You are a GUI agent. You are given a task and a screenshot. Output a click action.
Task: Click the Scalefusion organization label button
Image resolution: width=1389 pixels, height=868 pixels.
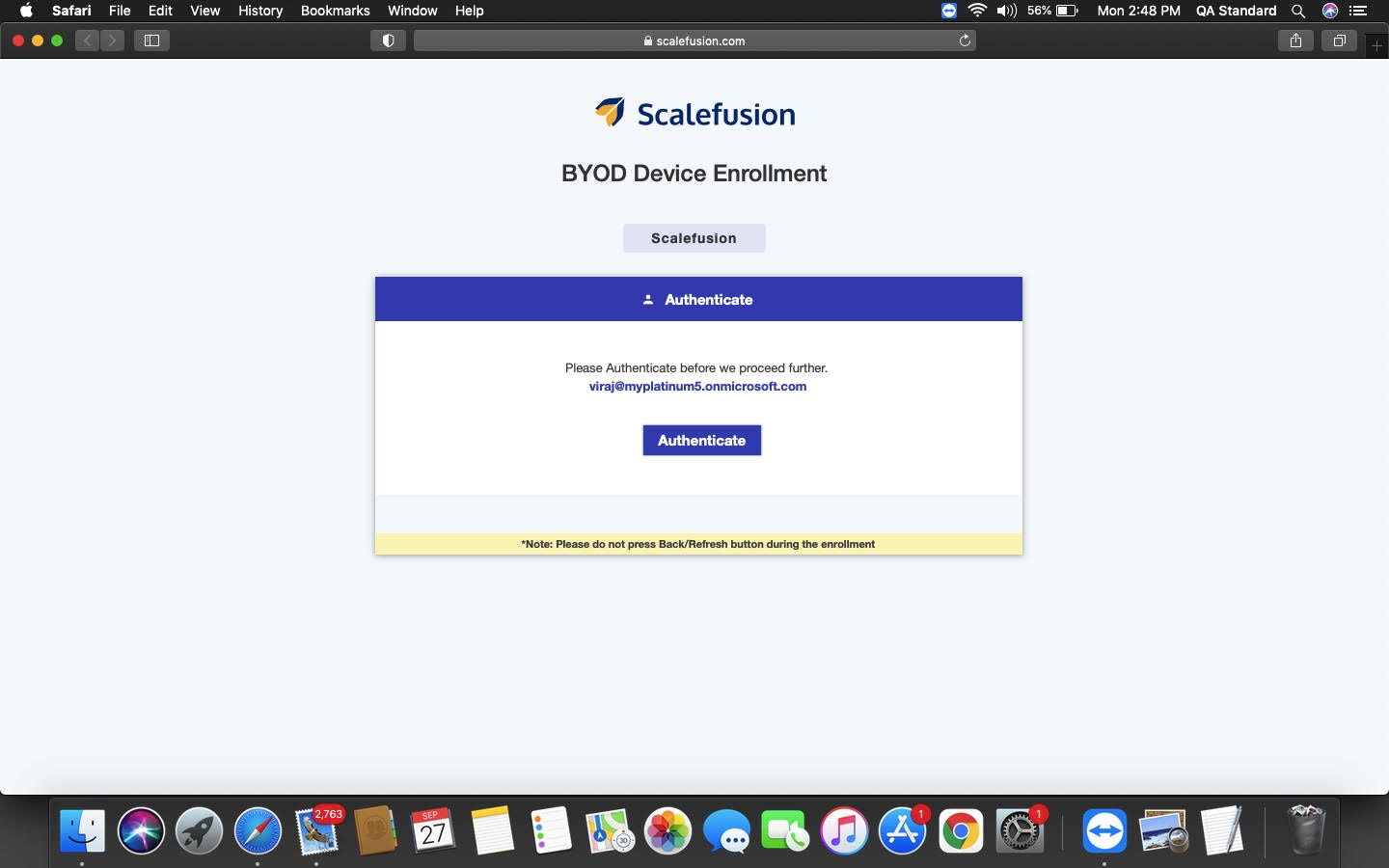(694, 238)
